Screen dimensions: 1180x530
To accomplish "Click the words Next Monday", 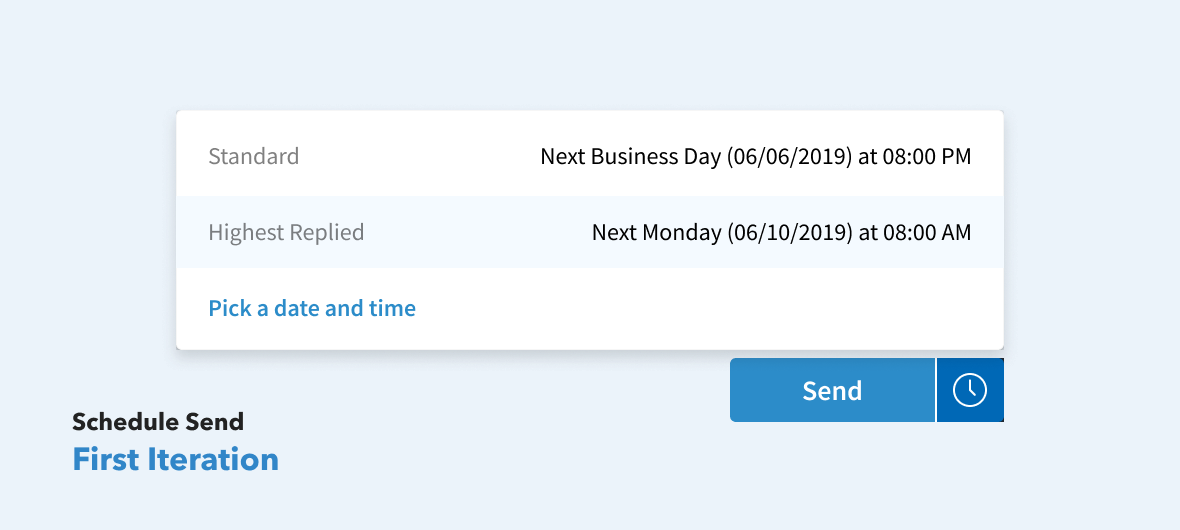I will [656, 232].
